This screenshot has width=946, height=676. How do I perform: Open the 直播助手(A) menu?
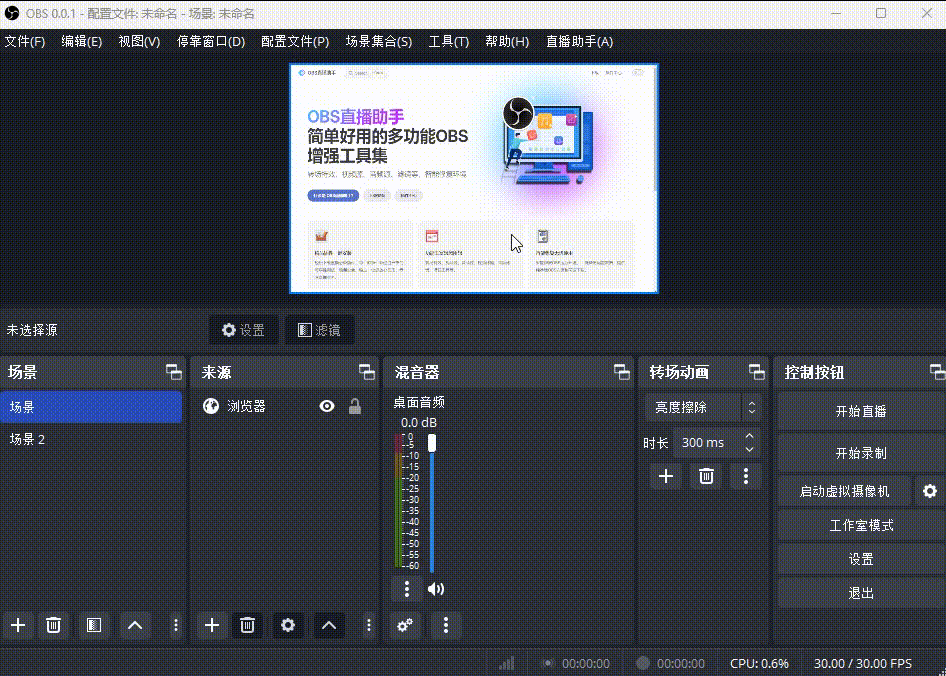tap(579, 42)
